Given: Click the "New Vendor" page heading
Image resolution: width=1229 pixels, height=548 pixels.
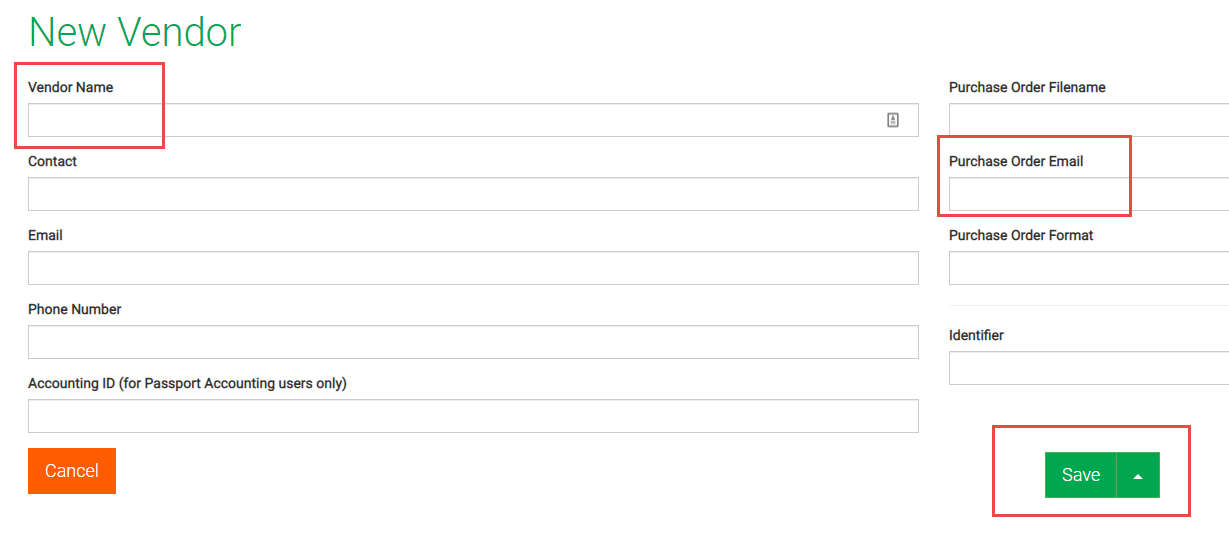Looking at the screenshot, I should [x=135, y=32].
